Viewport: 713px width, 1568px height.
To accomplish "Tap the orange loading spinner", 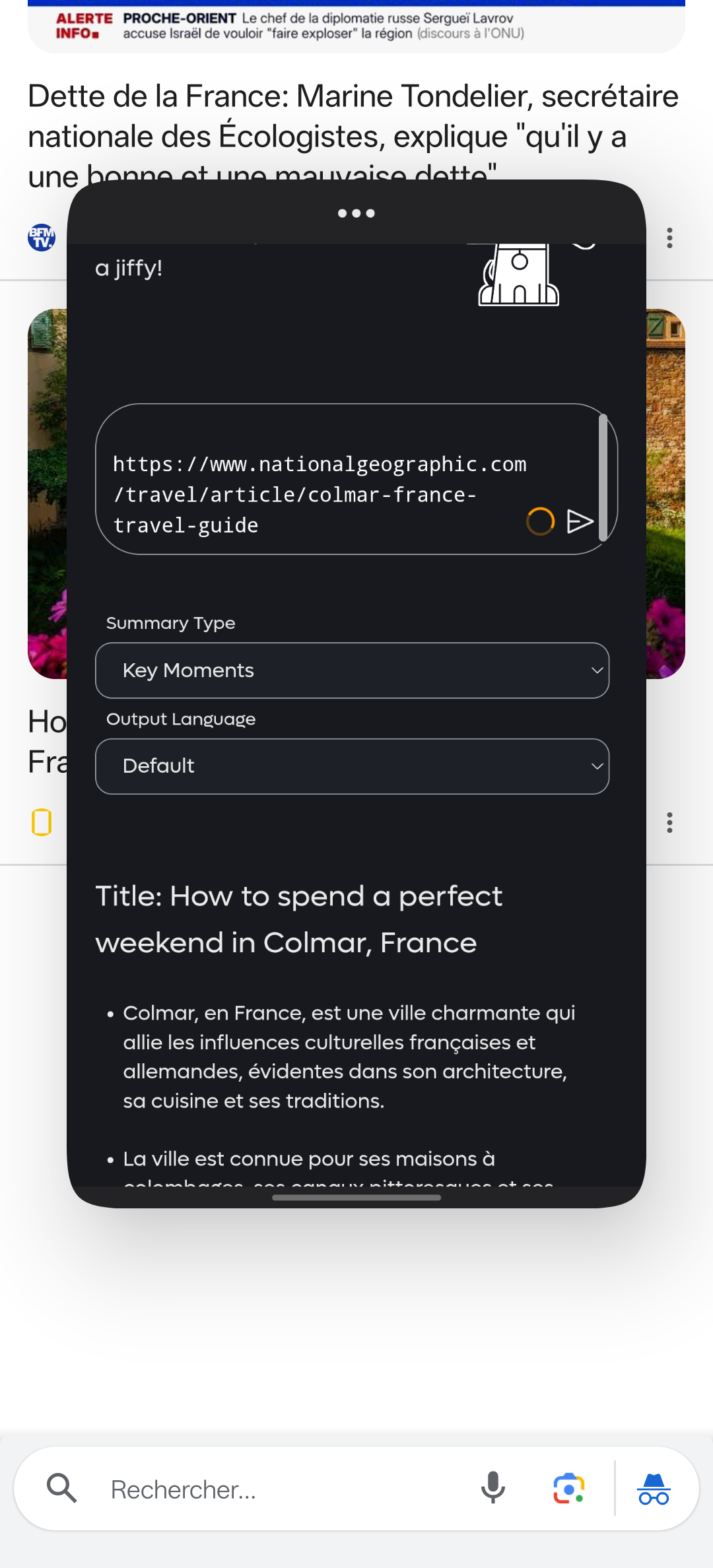I will (540, 521).
